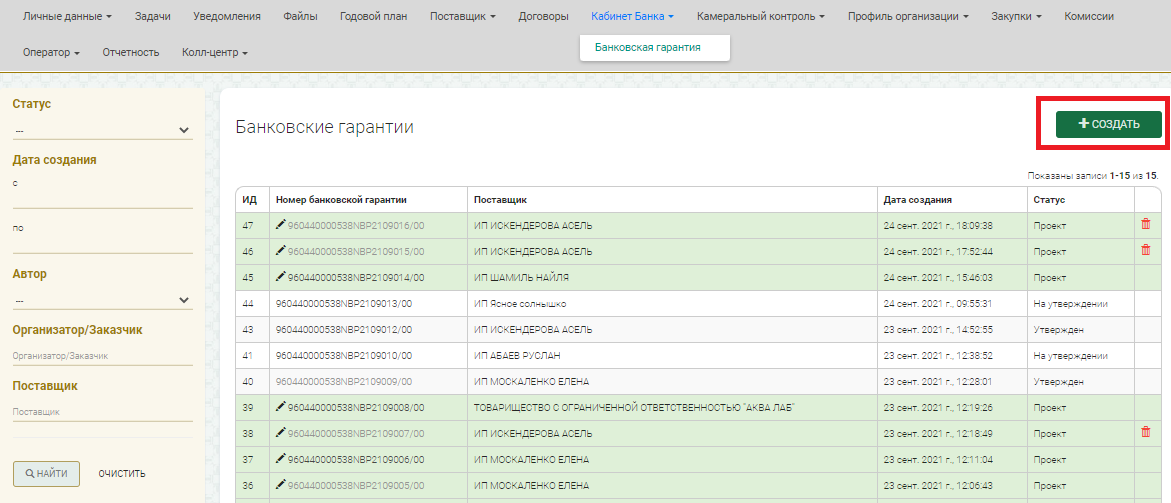Click the НАЙТИ search button
This screenshot has height=503, width=1171.
click(x=46, y=473)
